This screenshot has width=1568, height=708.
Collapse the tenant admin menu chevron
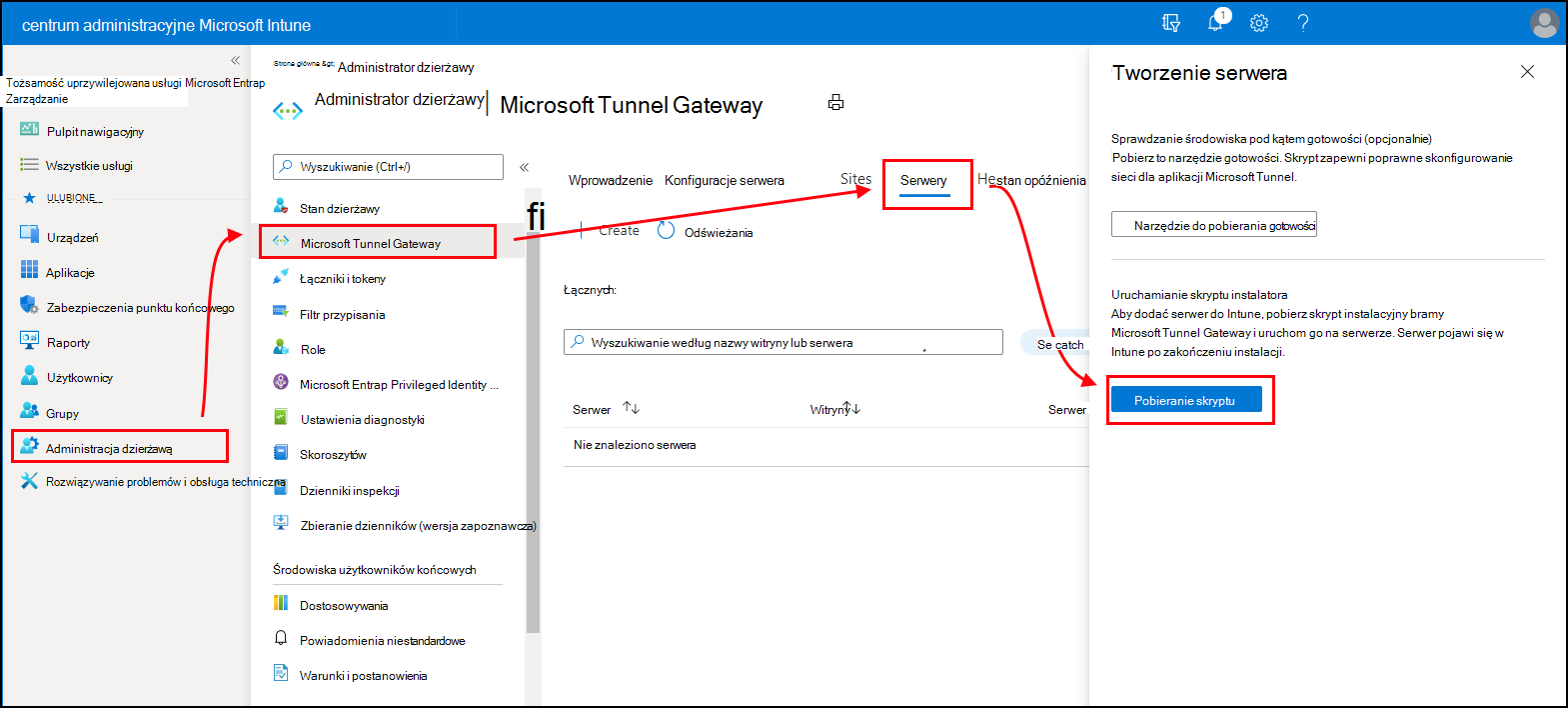pyautogui.click(x=524, y=167)
